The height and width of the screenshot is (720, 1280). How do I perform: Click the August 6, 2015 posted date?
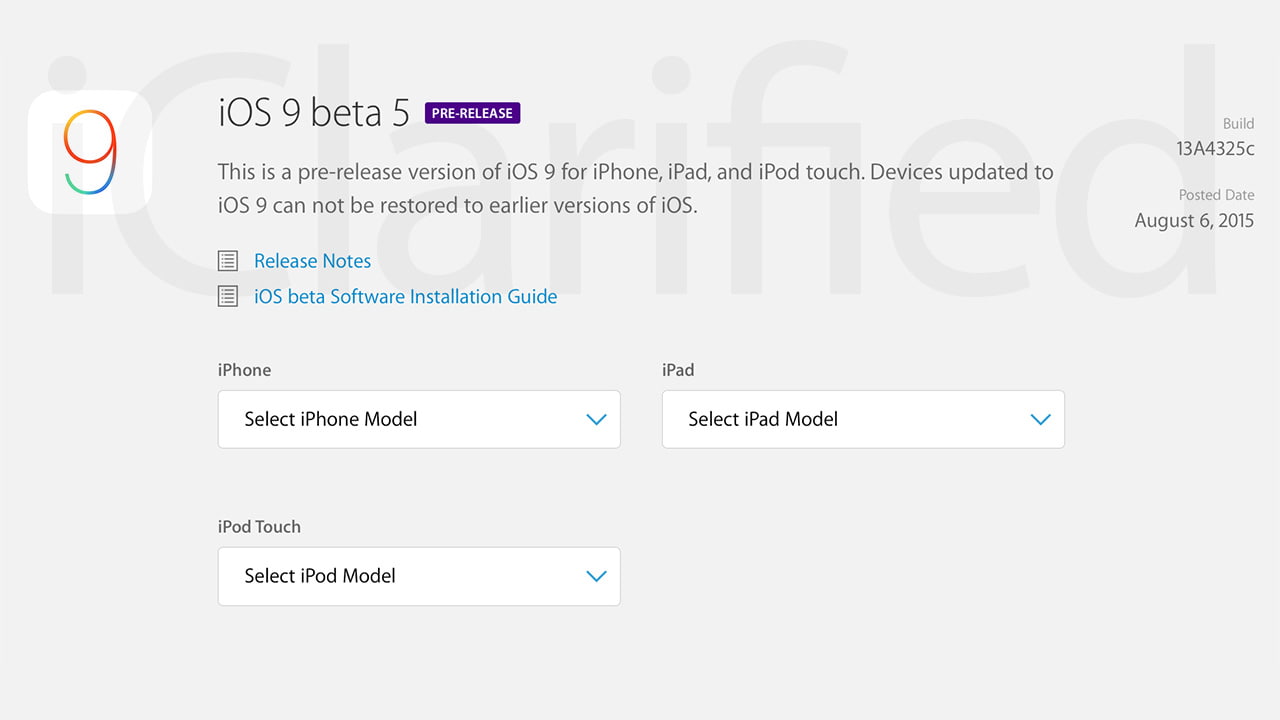[x=1194, y=221]
